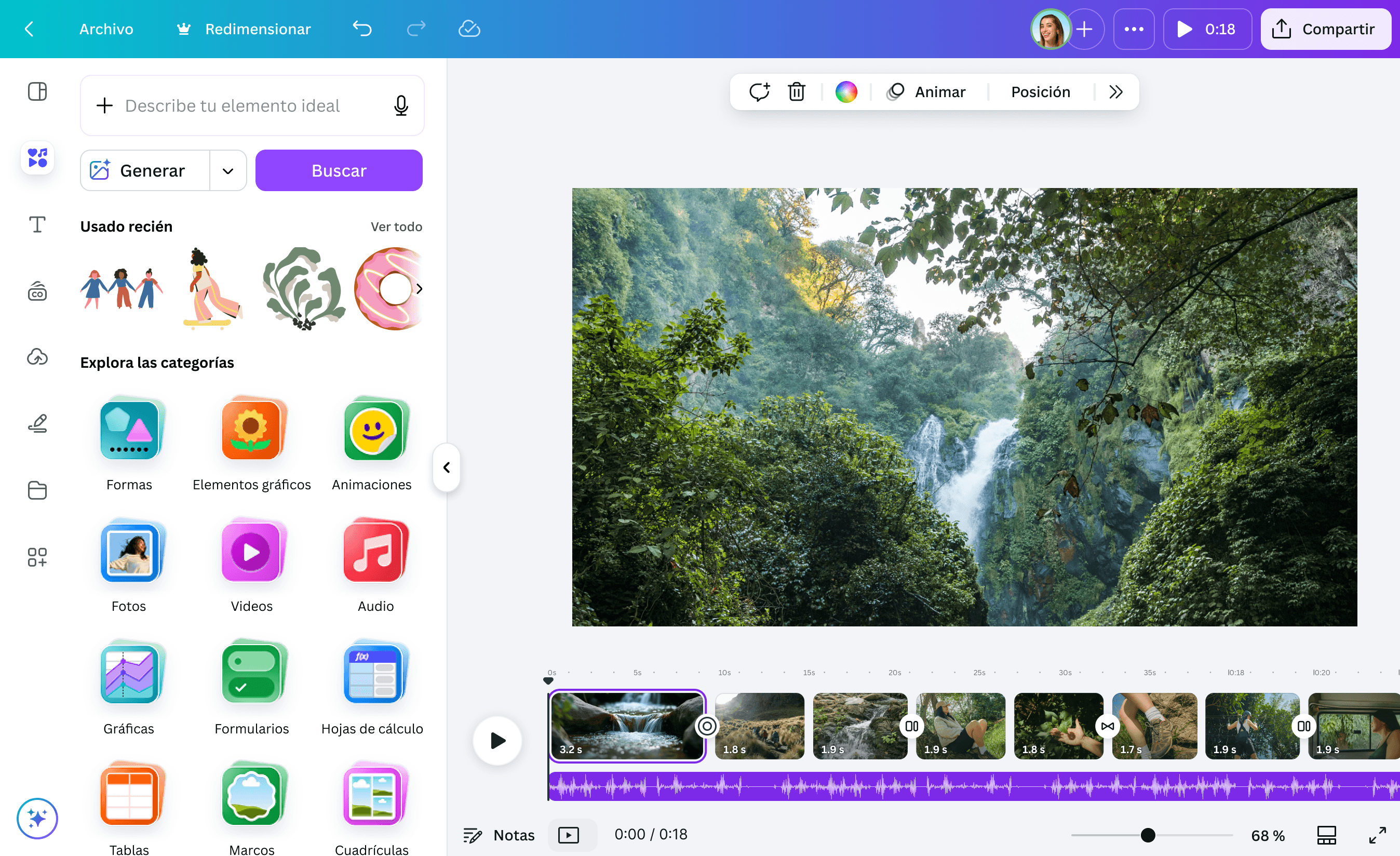Viewport: 1400px width, 856px height.
Task: Launch the magic assistant sparkle button
Action: coord(37,819)
